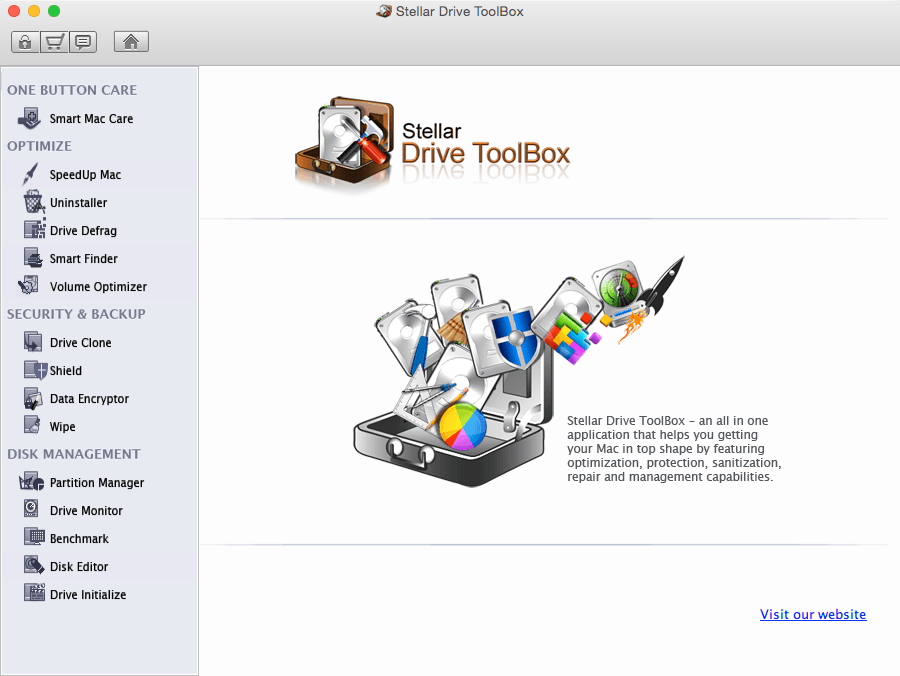Click the speech bubble feedback icon
900x676 pixels.
pyautogui.click(x=83, y=42)
